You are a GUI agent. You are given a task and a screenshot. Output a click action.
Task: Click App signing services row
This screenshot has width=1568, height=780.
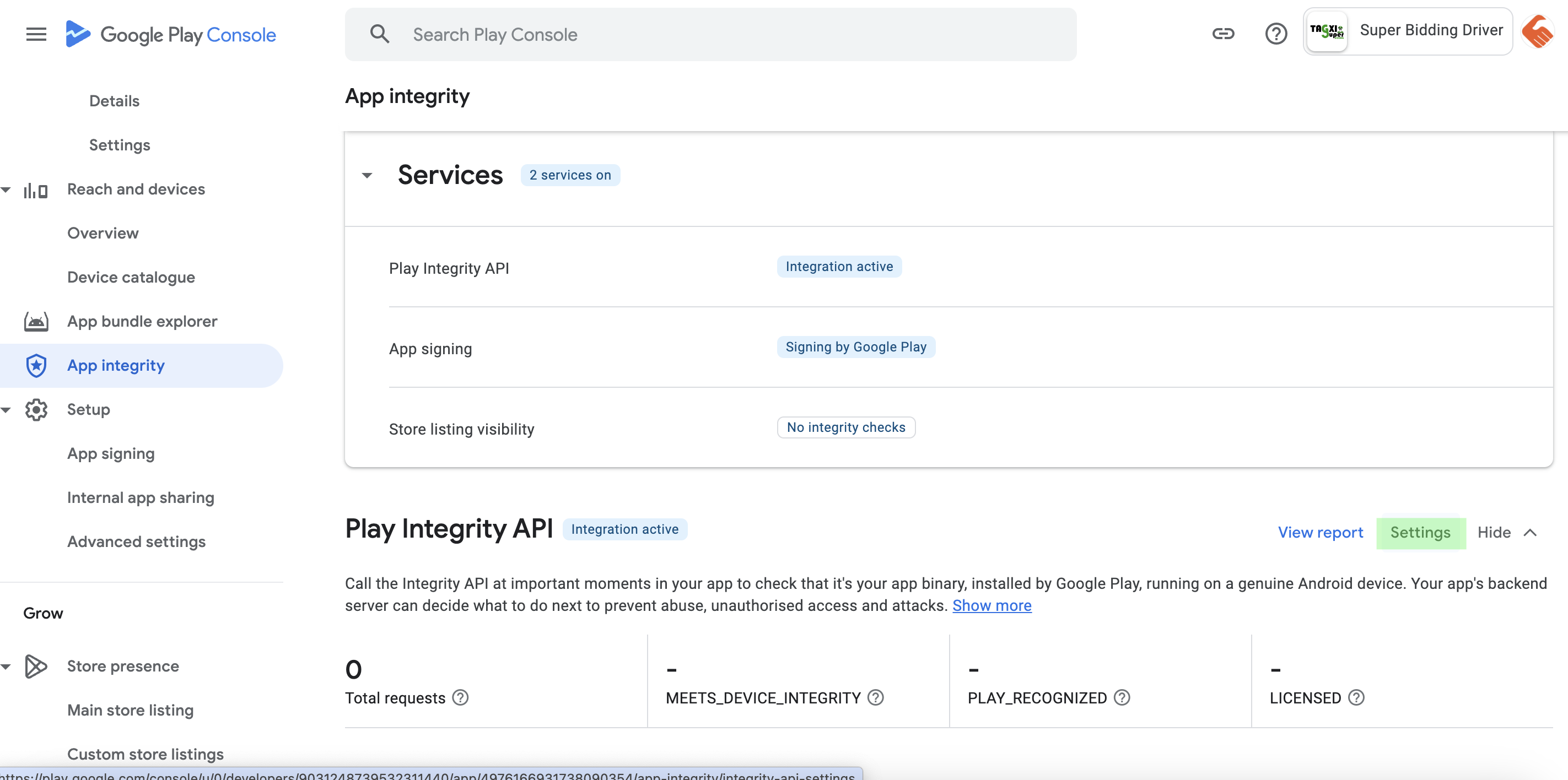[970, 348]
